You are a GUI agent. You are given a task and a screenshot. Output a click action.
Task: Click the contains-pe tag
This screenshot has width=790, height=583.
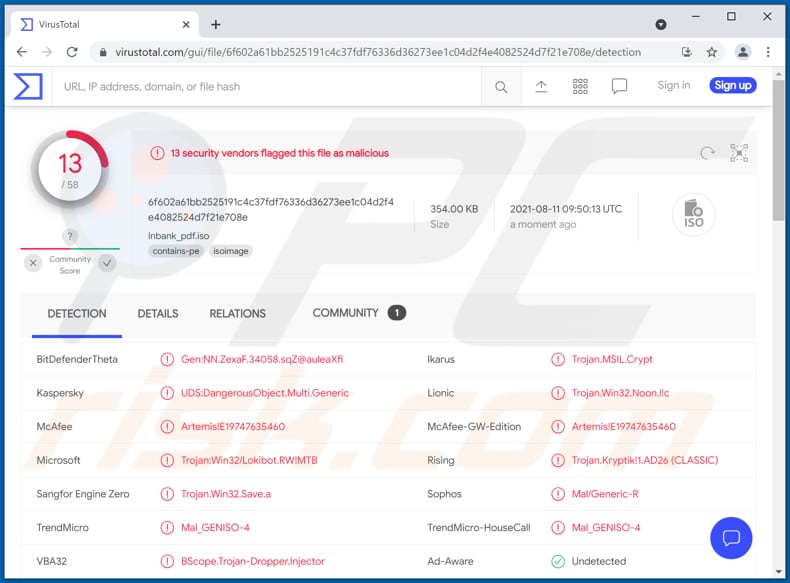[x=176, y=251]
